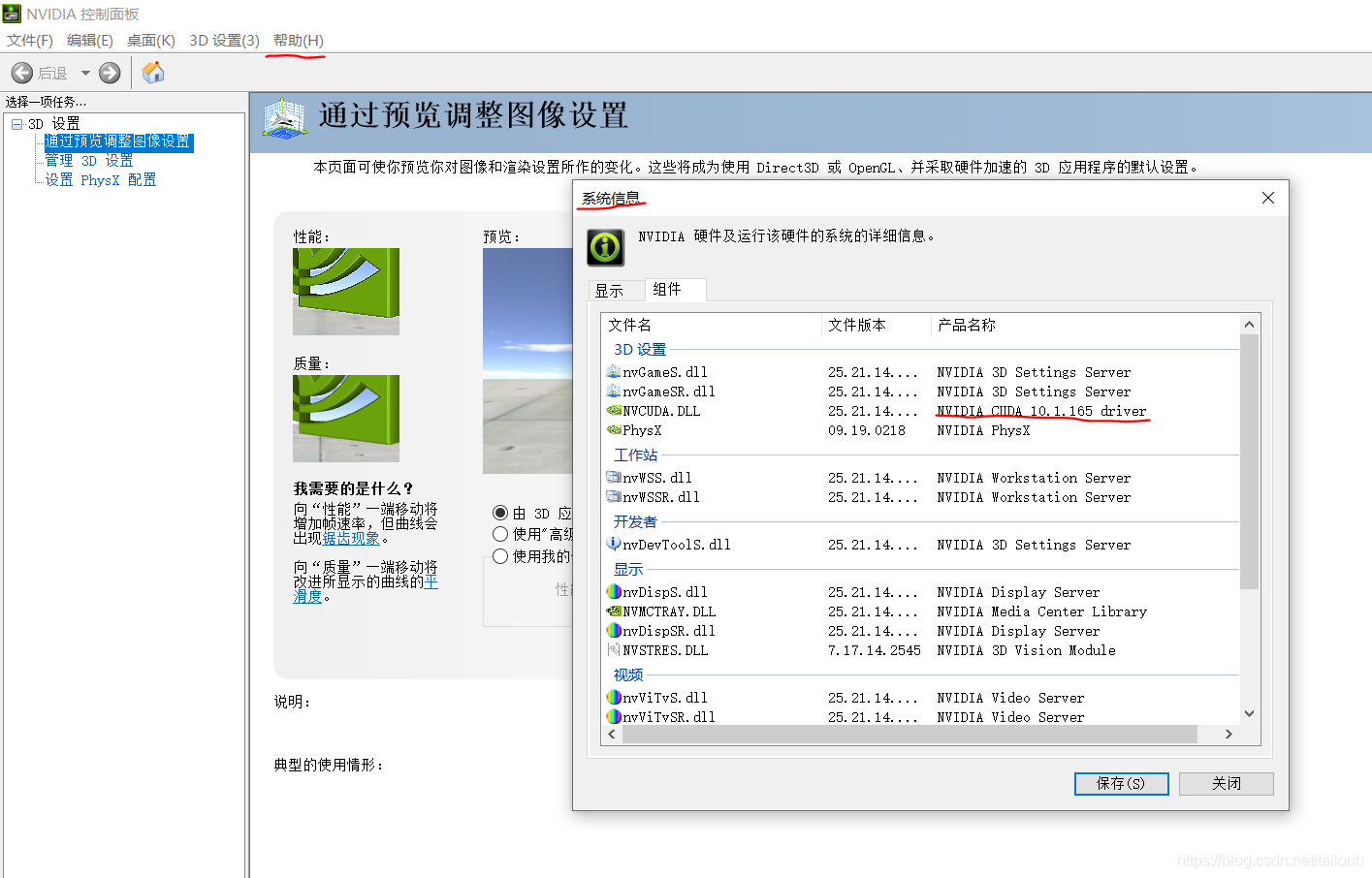The height and width of the screenshot is (878, 1372).
Task: Select the 7.17.14.2545 version cell
Action: pos(875,650)
